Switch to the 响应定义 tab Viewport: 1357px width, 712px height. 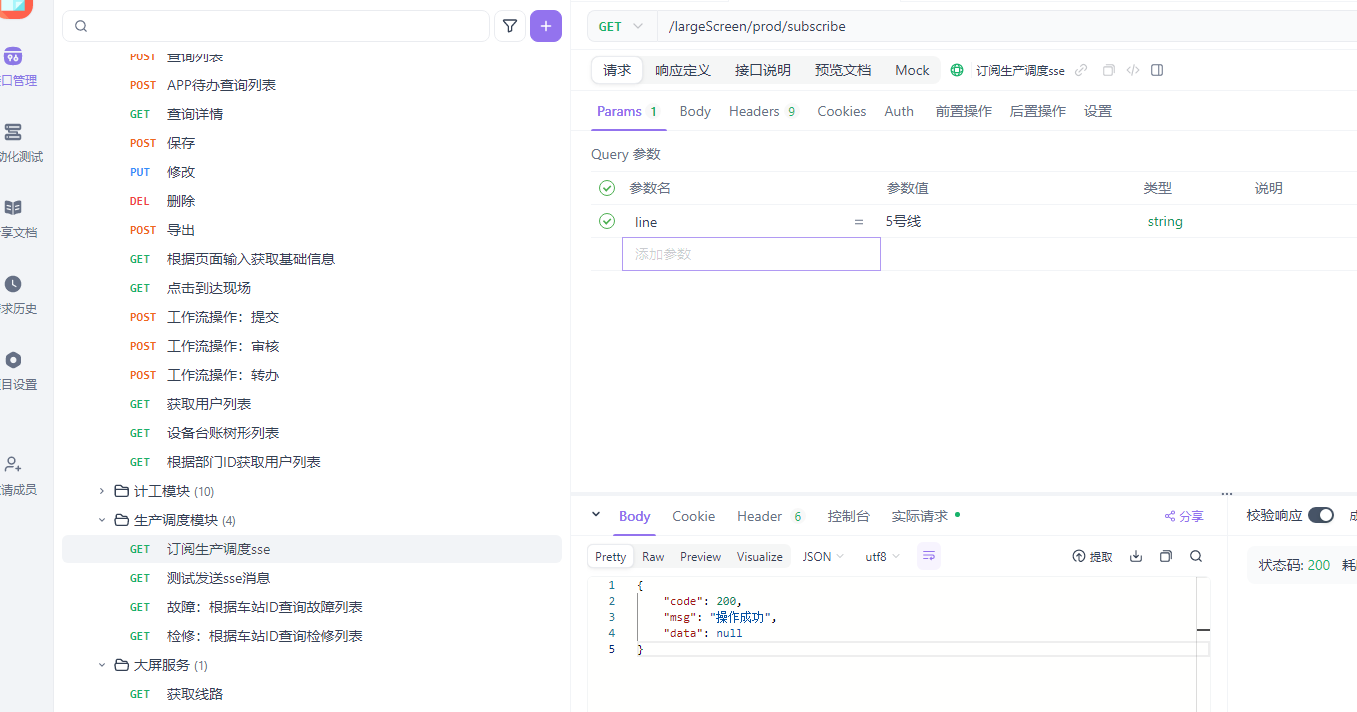pos(683,70)
